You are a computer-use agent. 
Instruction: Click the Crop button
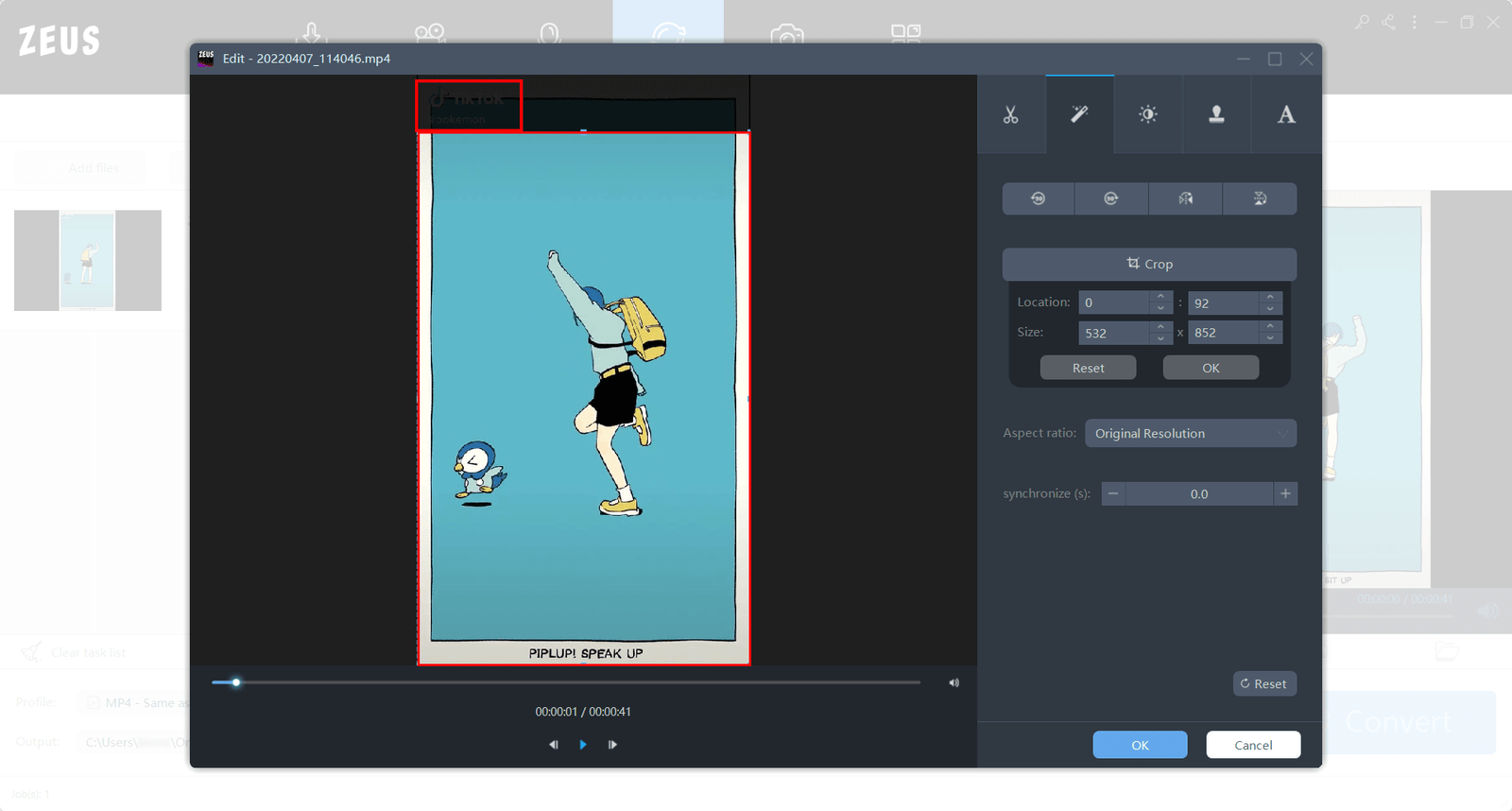(x=1149, y=264)
